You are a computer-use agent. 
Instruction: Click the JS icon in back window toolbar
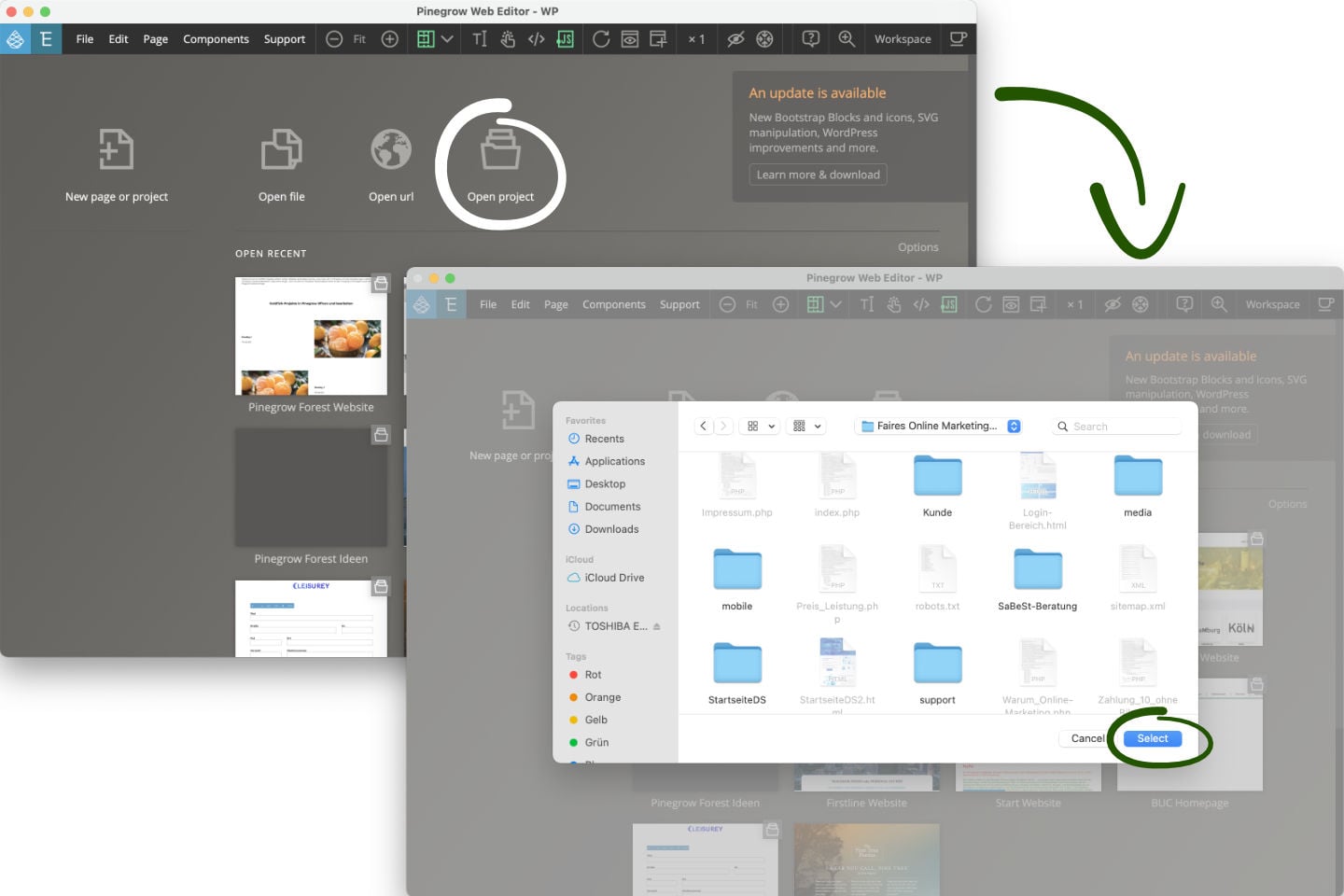point(566,39)
